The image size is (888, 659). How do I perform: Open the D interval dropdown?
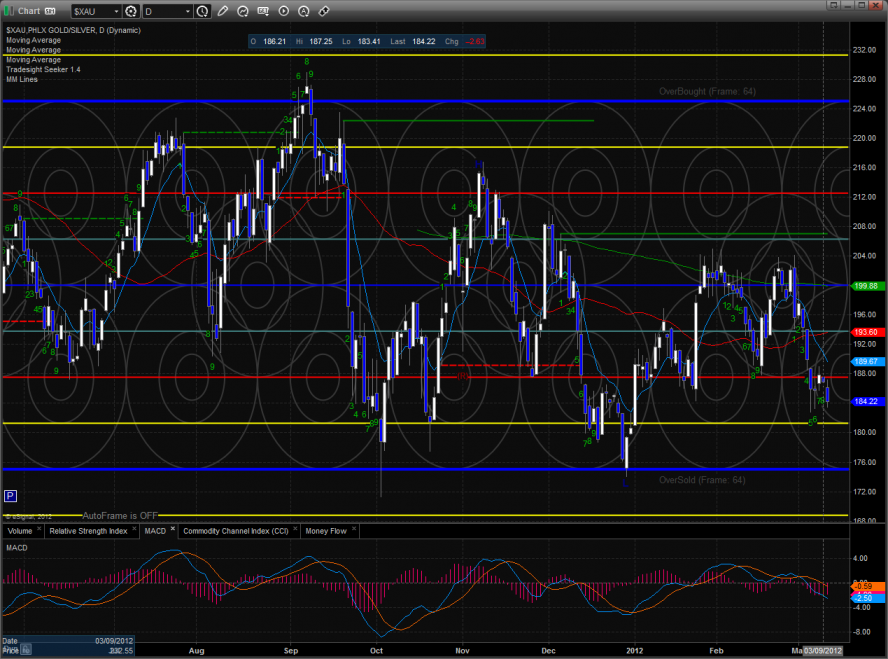[188, 11]
